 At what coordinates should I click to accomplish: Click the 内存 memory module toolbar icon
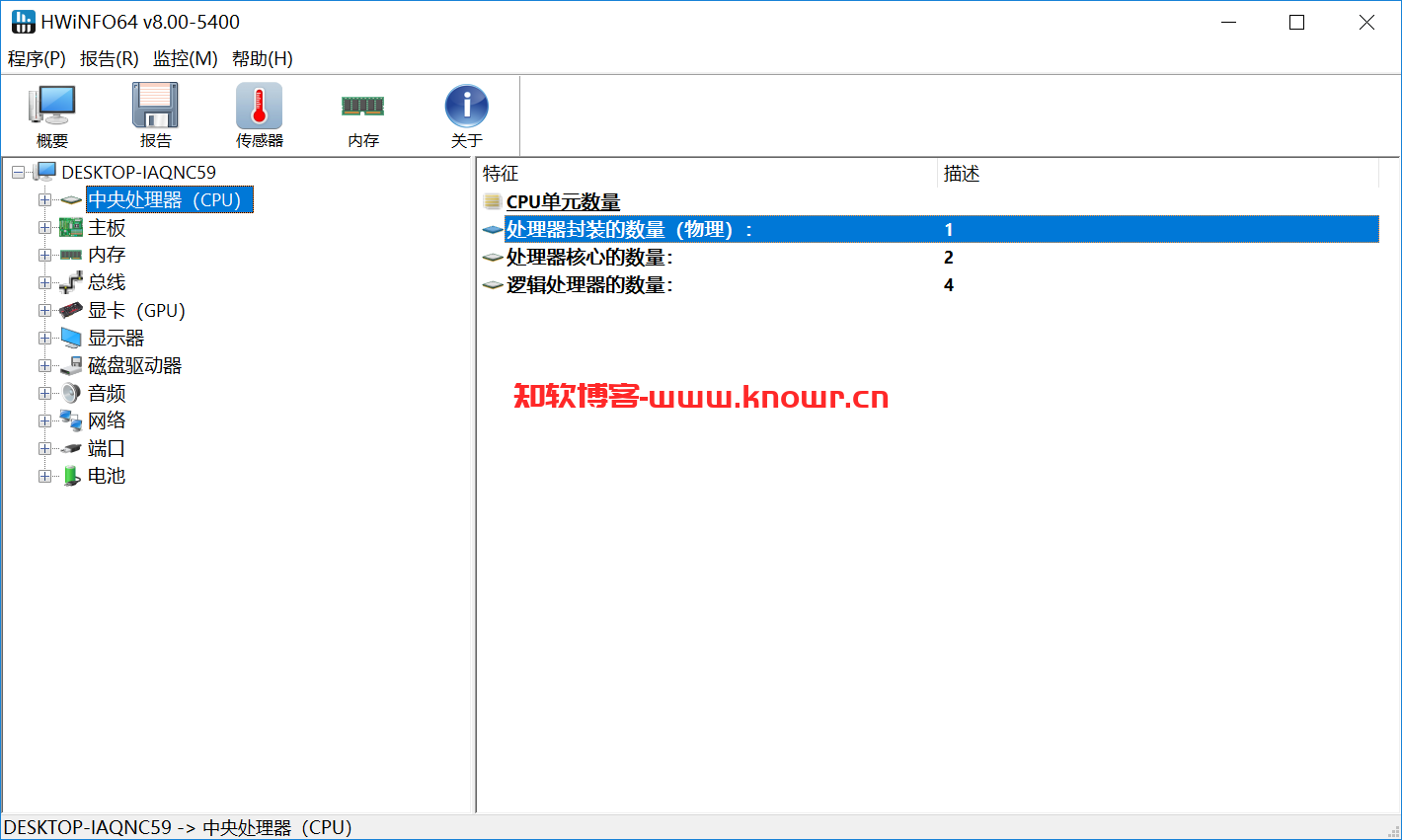click(x=362, y=106)
